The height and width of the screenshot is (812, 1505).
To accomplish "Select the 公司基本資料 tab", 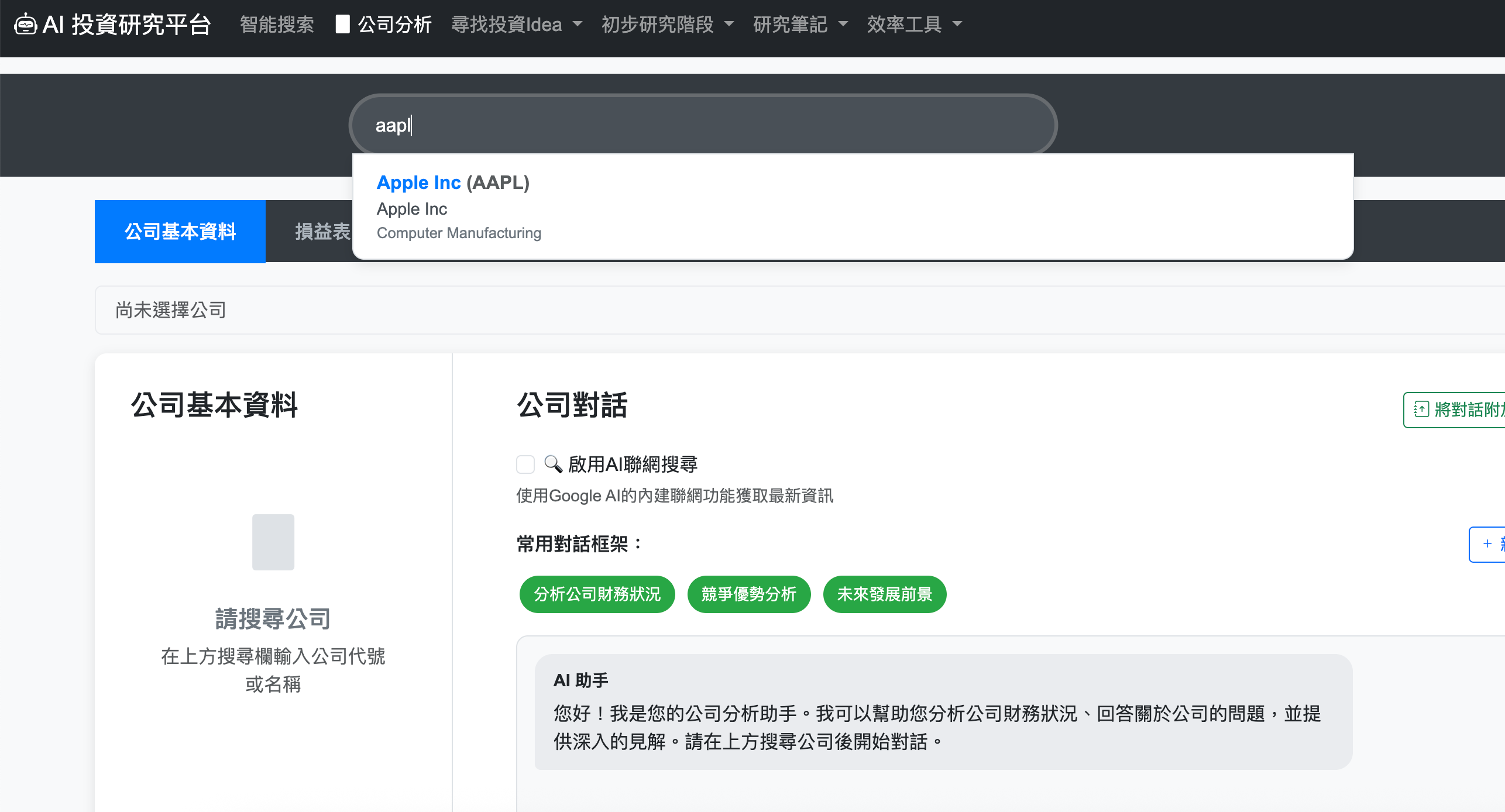I will click(x=180, y=231).
